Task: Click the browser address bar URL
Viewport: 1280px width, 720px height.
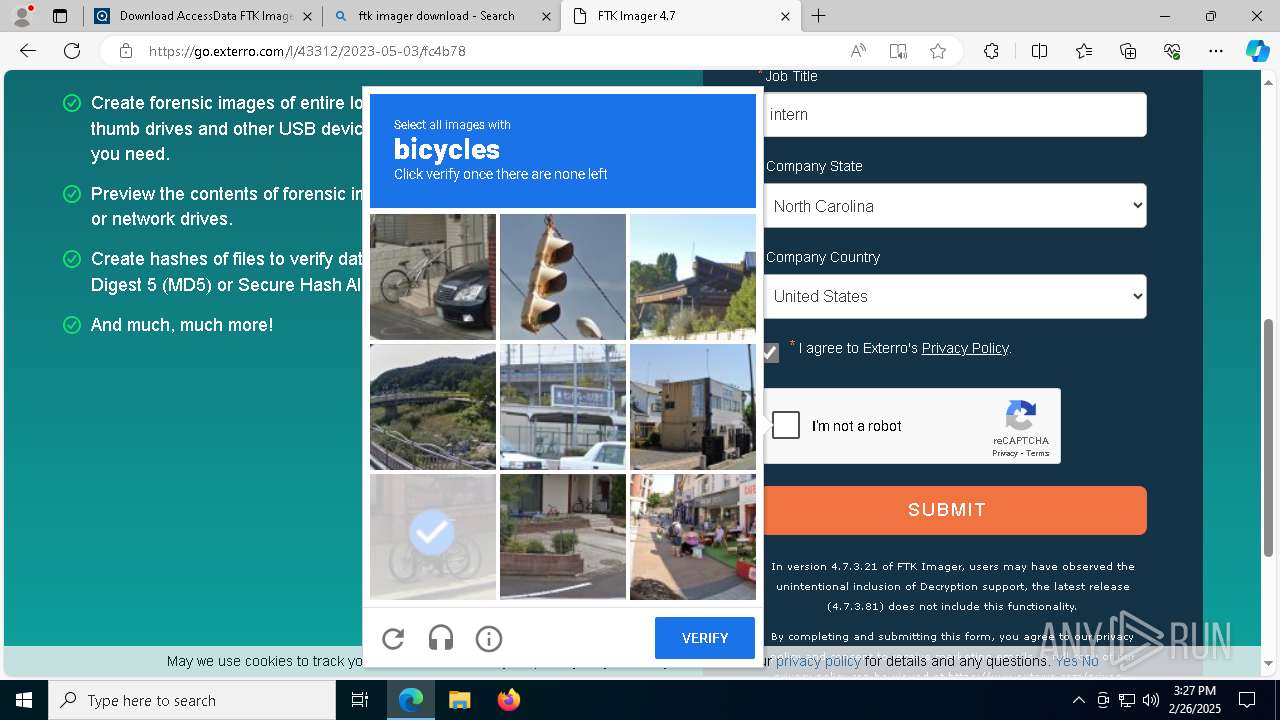Action: coord(308,51)
